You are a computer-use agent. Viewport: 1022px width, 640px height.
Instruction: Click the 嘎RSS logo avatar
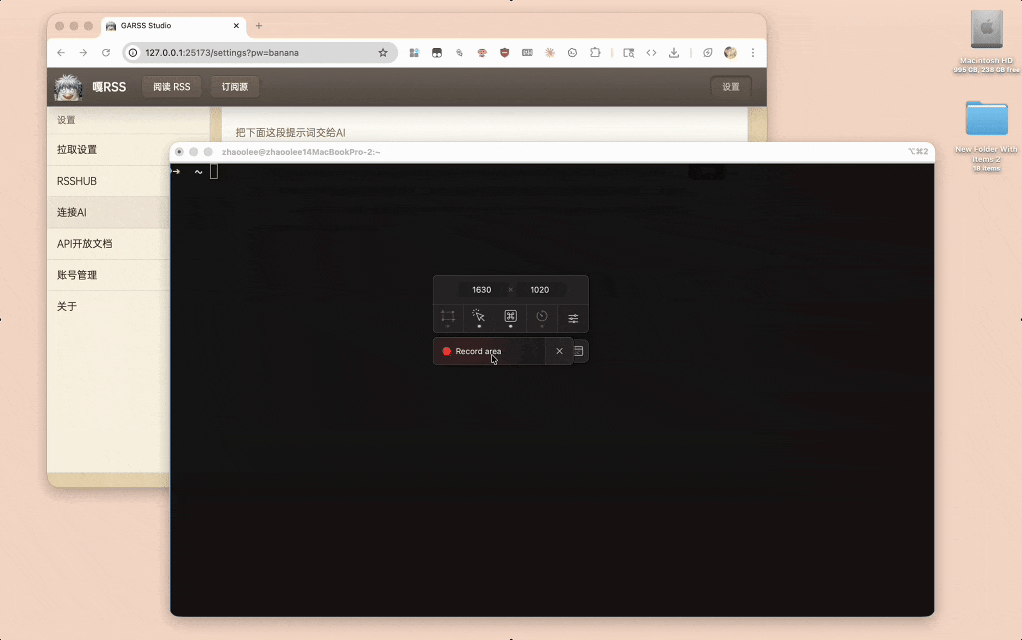(68, 87)
